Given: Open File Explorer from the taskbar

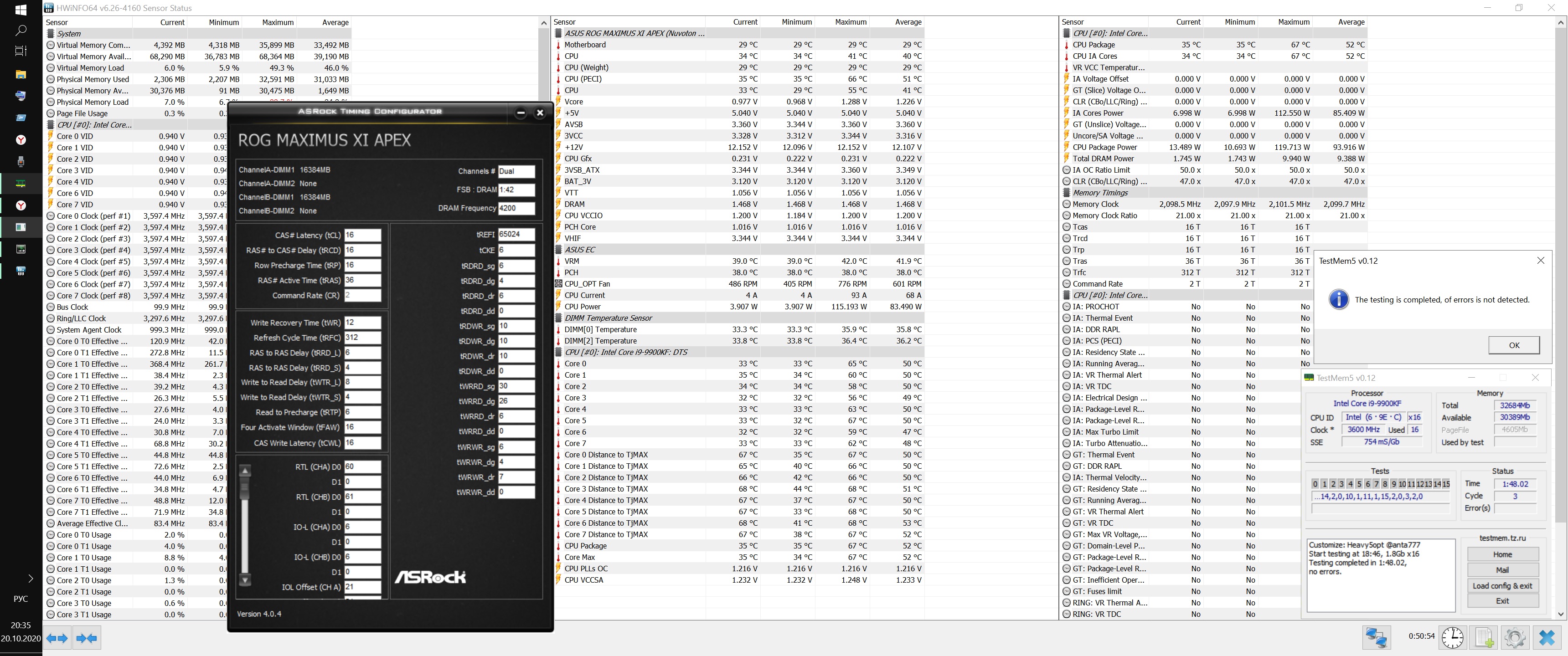Looking at the screenshot, I should pos(21,74).
